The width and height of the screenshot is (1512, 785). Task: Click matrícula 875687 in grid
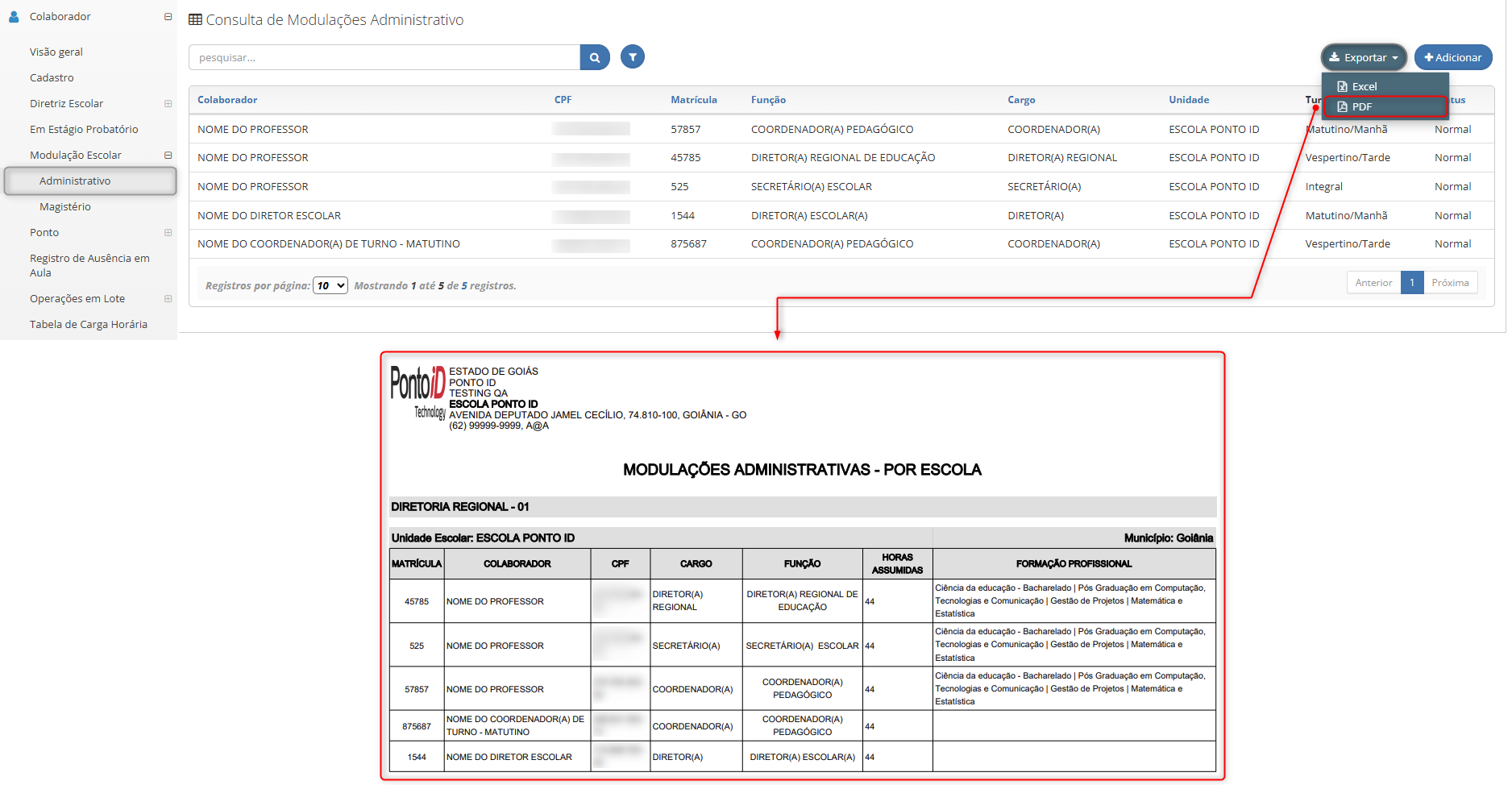click(x=688, y=243)
